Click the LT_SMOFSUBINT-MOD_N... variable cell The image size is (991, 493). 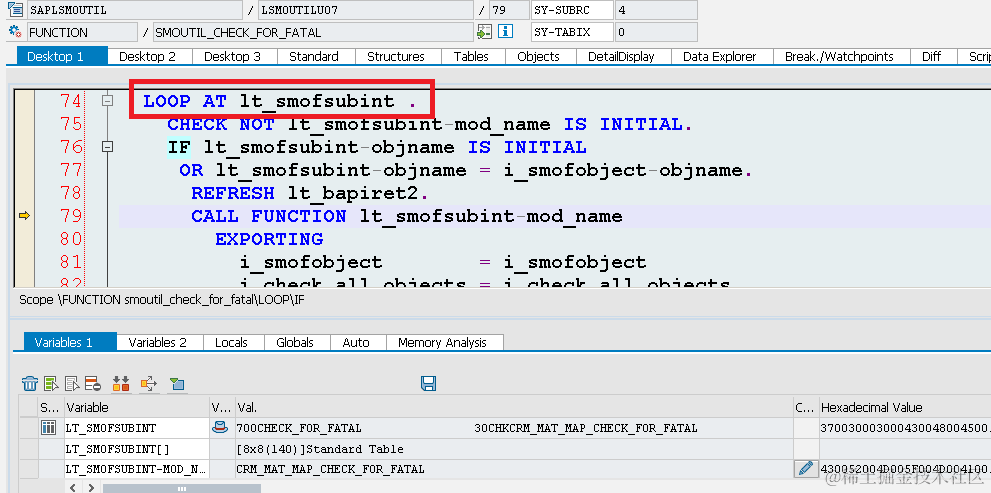tap(137, 469)
